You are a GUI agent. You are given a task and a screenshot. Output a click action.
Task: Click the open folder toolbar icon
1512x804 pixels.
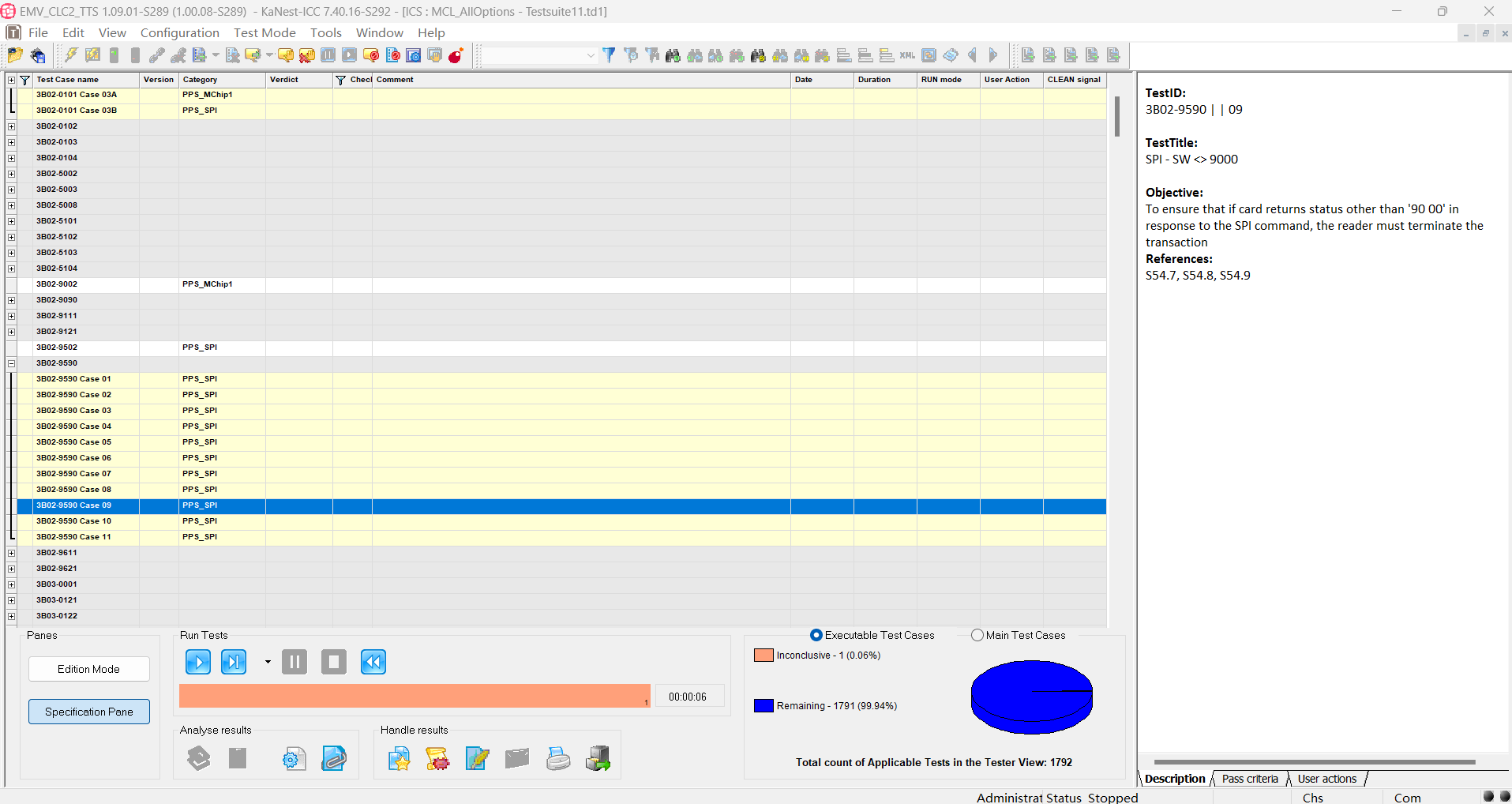[x=15, y=55]
